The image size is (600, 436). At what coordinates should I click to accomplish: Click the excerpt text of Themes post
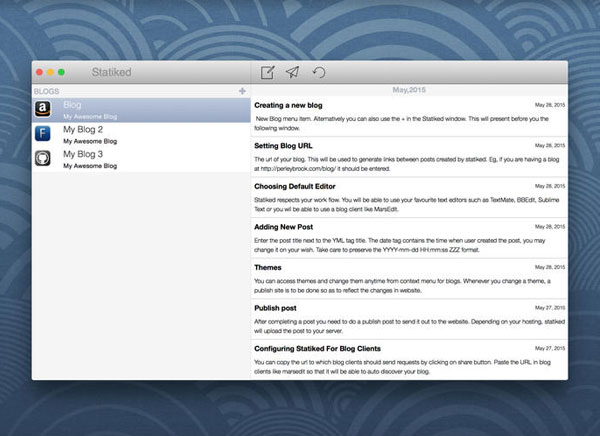[x=402, y=286]
